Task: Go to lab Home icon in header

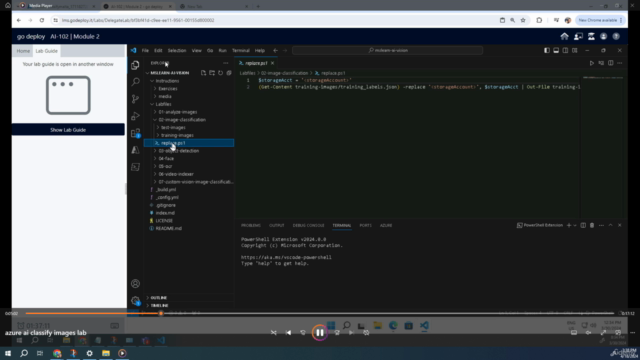Action: [x=564, y=36]
